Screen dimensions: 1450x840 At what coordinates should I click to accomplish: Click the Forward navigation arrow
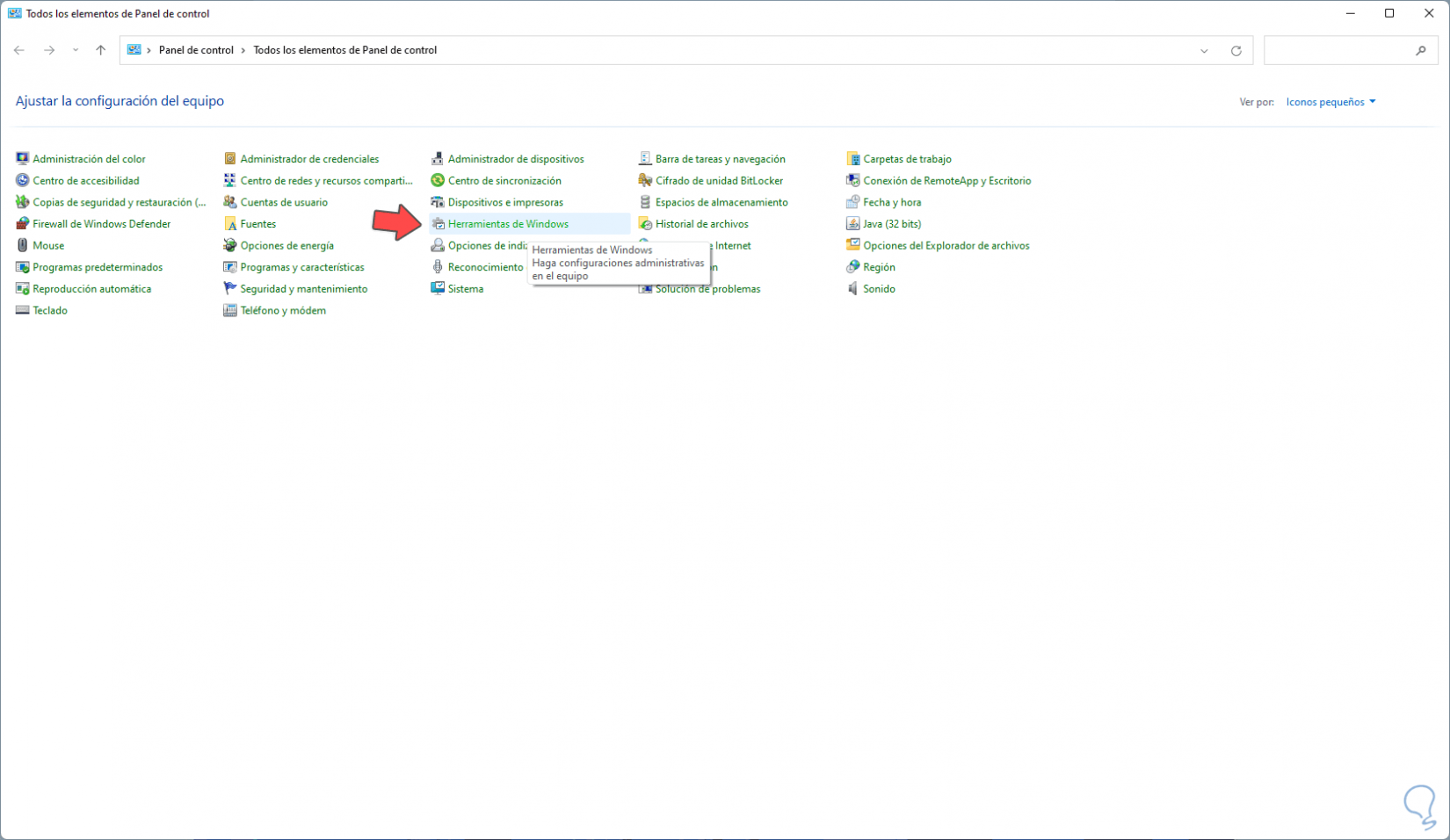[49, 50]
